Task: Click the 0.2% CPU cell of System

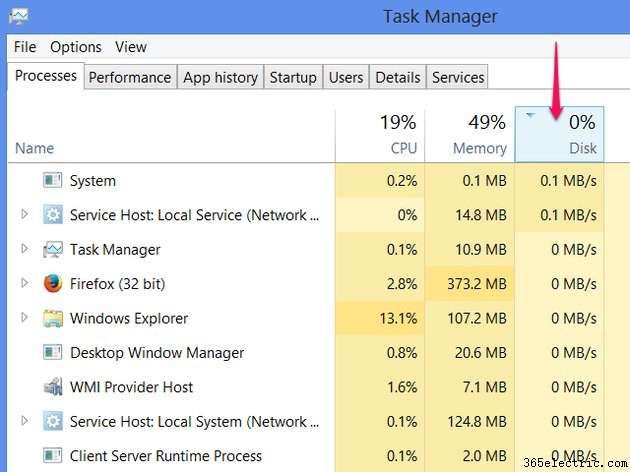Action: click(380, 180)
